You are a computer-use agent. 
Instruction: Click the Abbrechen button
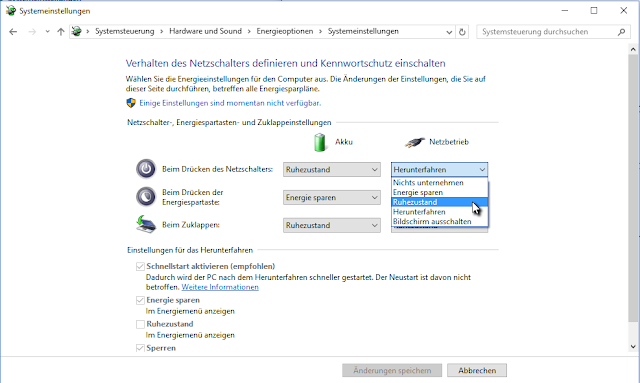477,370
